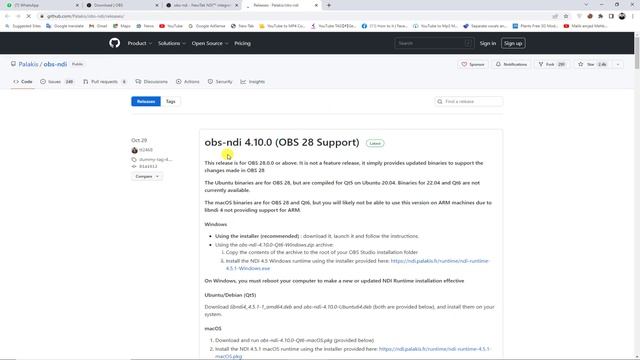Screen dimensions: 640x360
Task: Open the browser profile avatar
Action: [622, 16]
